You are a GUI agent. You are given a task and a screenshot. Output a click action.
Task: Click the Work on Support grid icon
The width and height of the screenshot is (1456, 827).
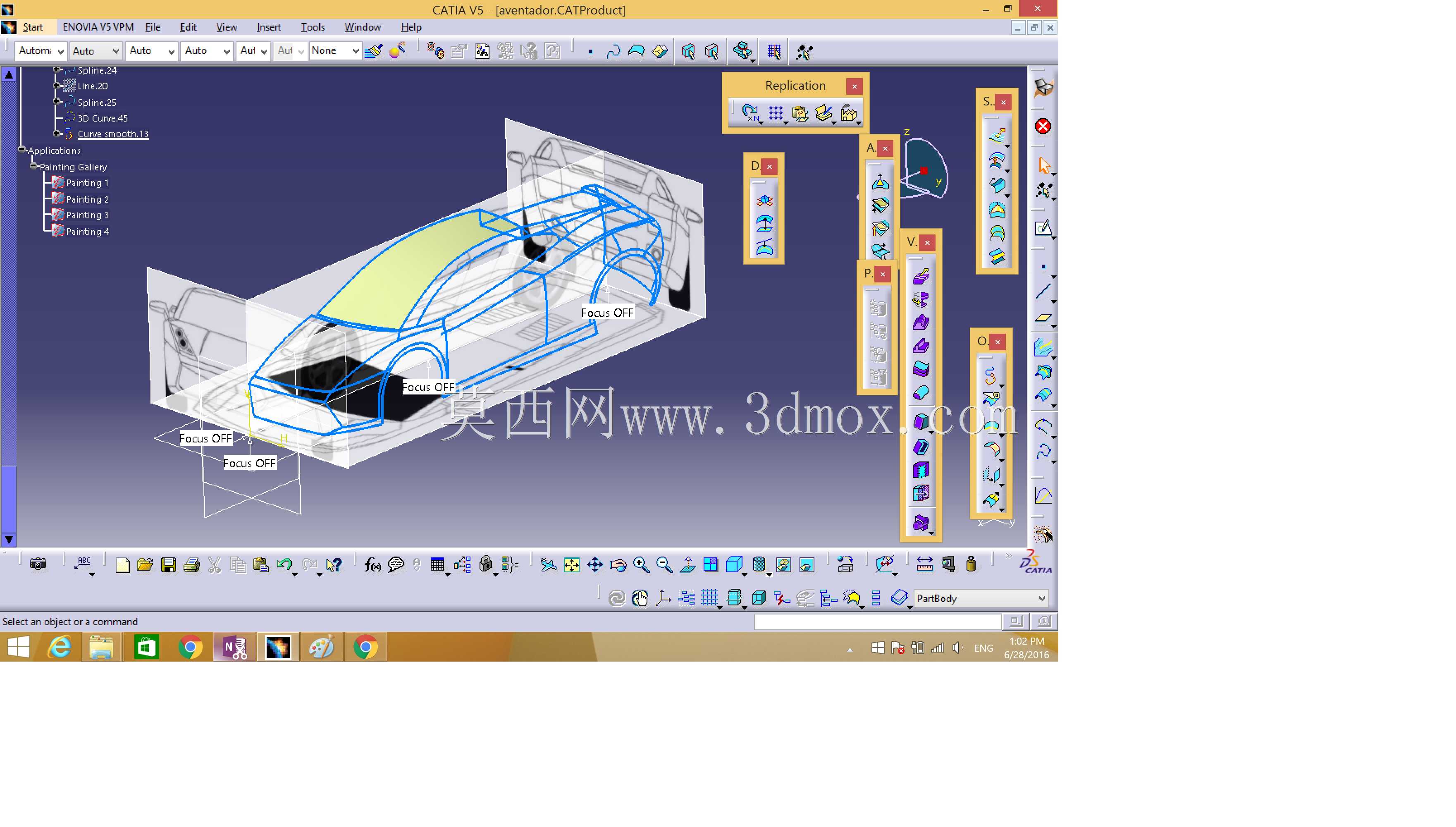click(x=709, y=598)
